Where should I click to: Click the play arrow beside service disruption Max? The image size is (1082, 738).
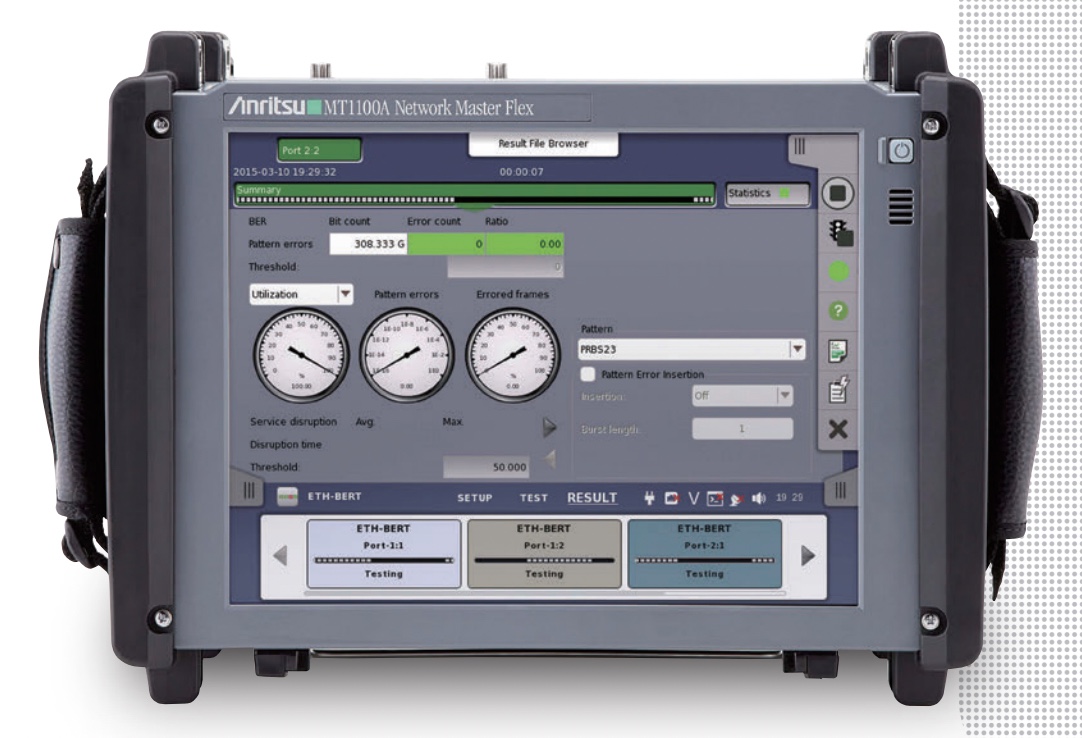pyautogui.click(x=549, y=427)
